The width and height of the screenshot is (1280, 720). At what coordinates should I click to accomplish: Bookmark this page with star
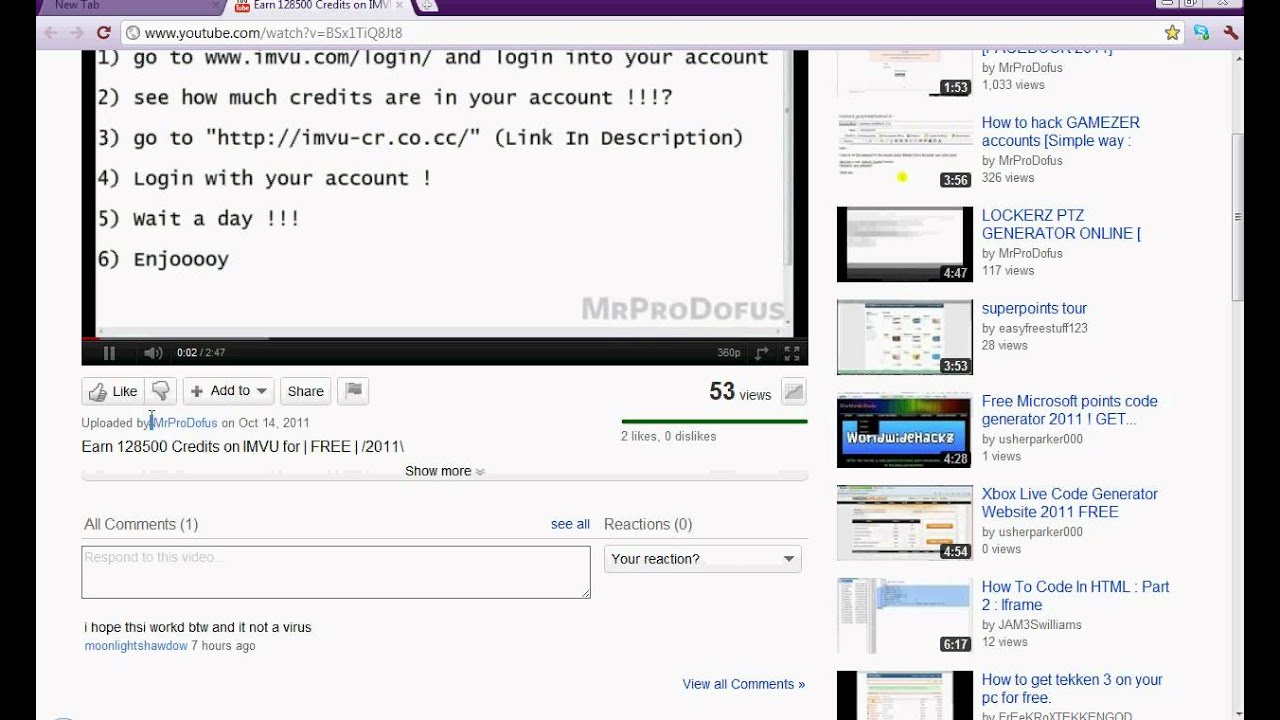(1173, 33)
